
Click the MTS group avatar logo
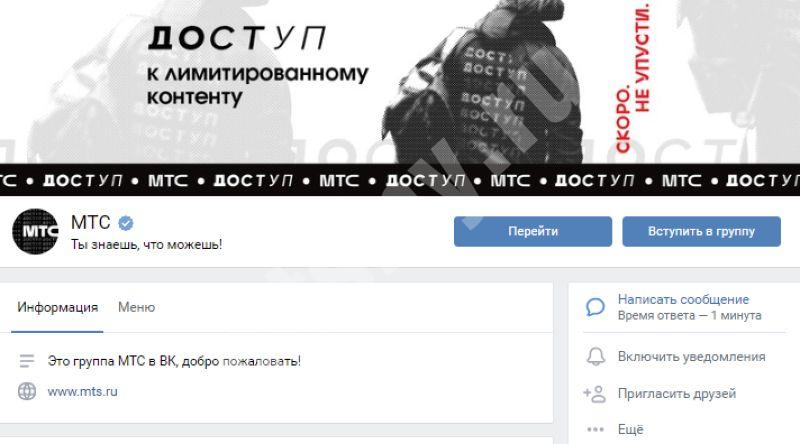pyautogui.click(x=35, y=231)
